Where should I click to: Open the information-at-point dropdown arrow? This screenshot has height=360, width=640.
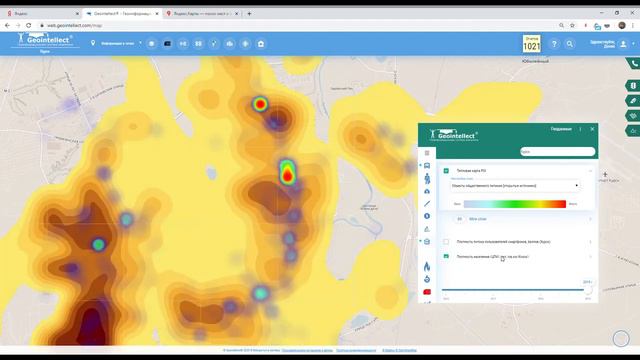pyautogui.click(x=140, y=43)
